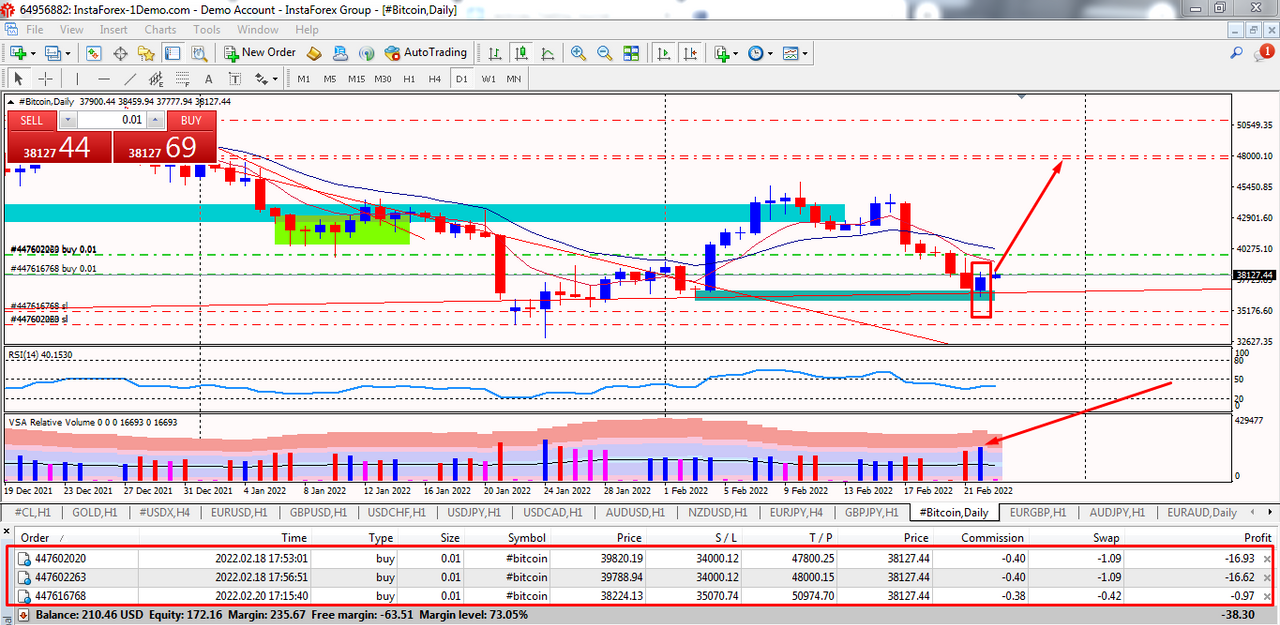Image resolution: width=1280 pixels, height=625 pixels.
Task: Expand the Arrows objects dropdown
Action: pos(275,79)
